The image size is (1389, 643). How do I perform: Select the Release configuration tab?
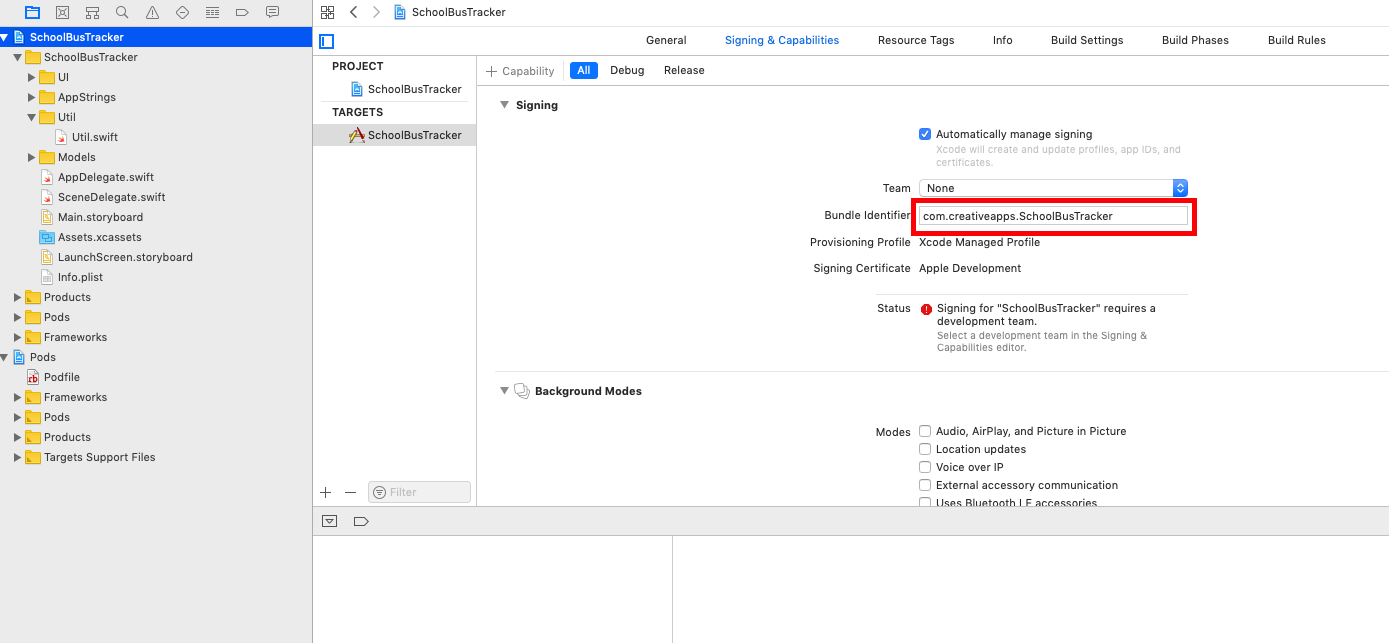[x=684, y=70]
